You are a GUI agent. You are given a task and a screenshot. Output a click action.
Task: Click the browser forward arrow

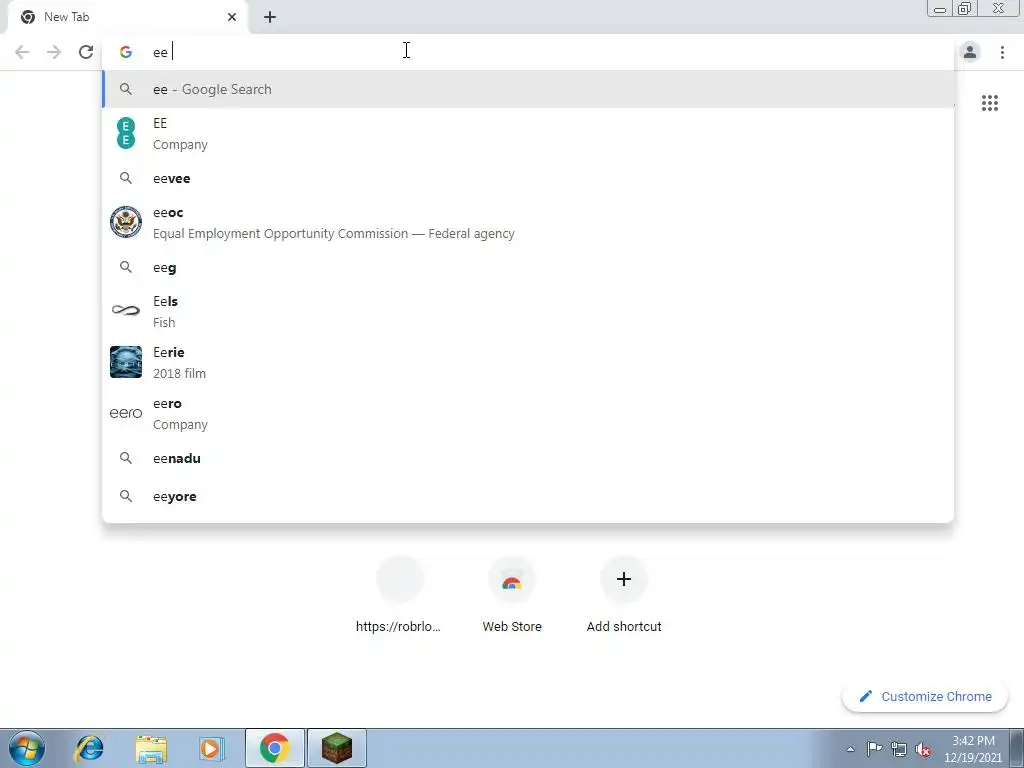click(54, 52)
